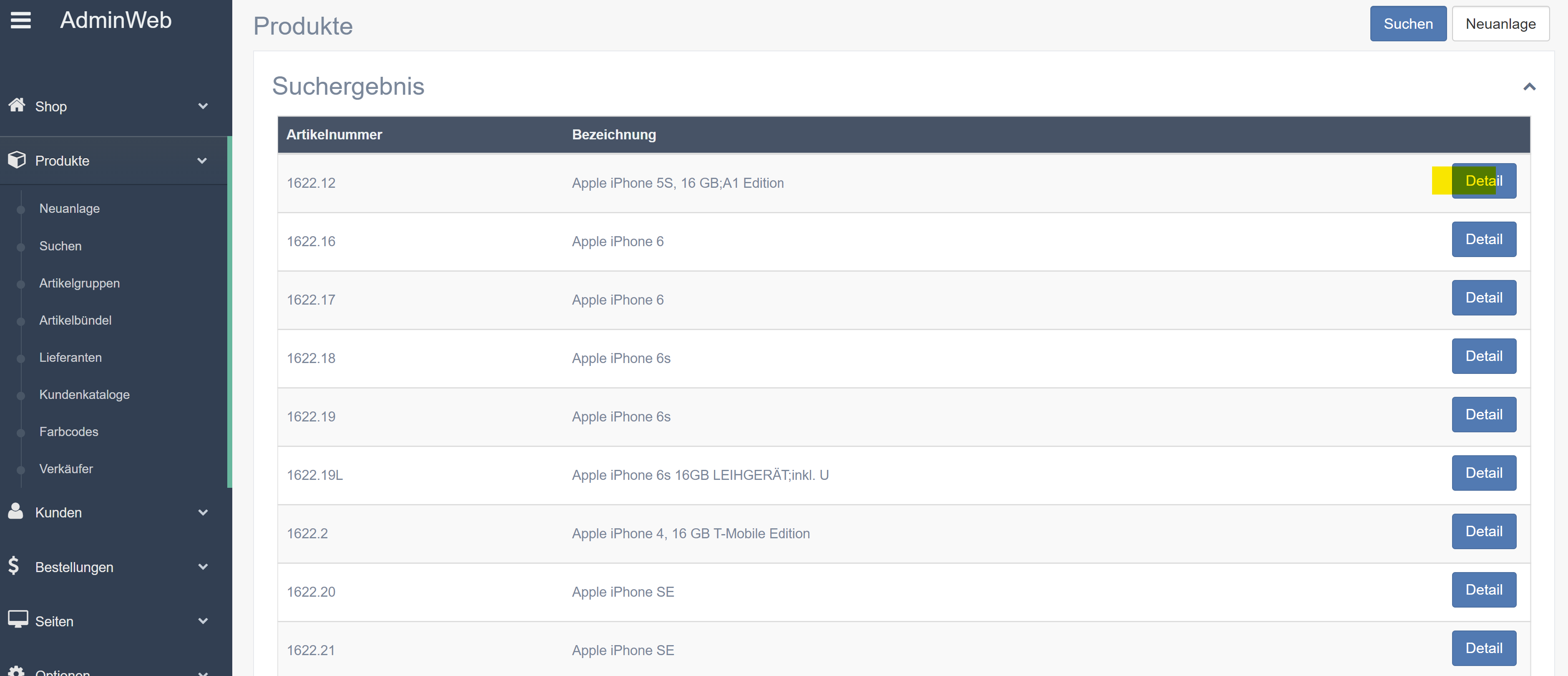This screenshot has width=1568, height=676.
Task: Open Kundenkataloge in the sidebar
Action: pos(85,395)
